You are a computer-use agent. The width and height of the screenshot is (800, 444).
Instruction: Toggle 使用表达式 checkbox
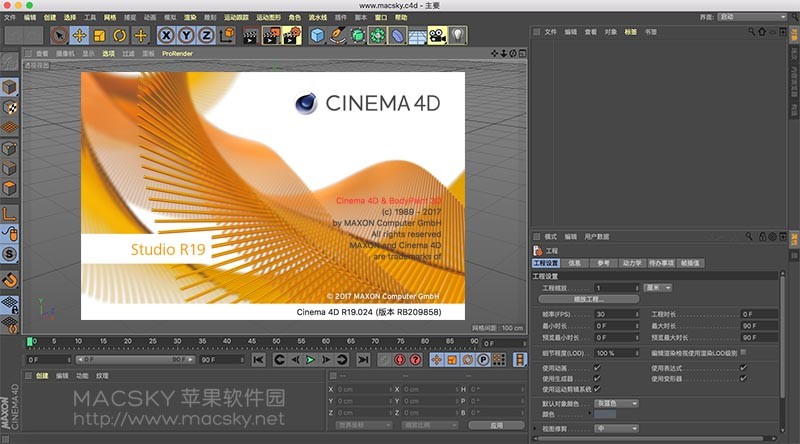click(743, 367)
